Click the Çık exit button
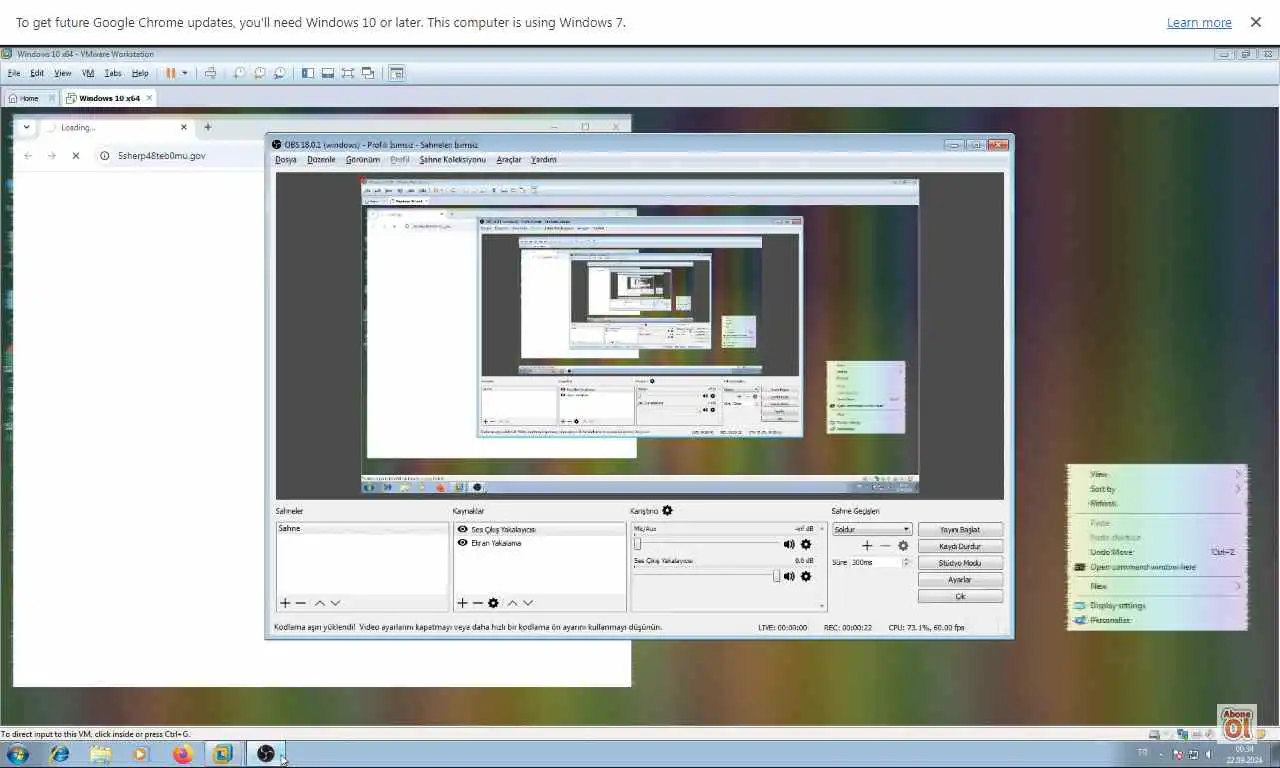 (x=960, y=596)
